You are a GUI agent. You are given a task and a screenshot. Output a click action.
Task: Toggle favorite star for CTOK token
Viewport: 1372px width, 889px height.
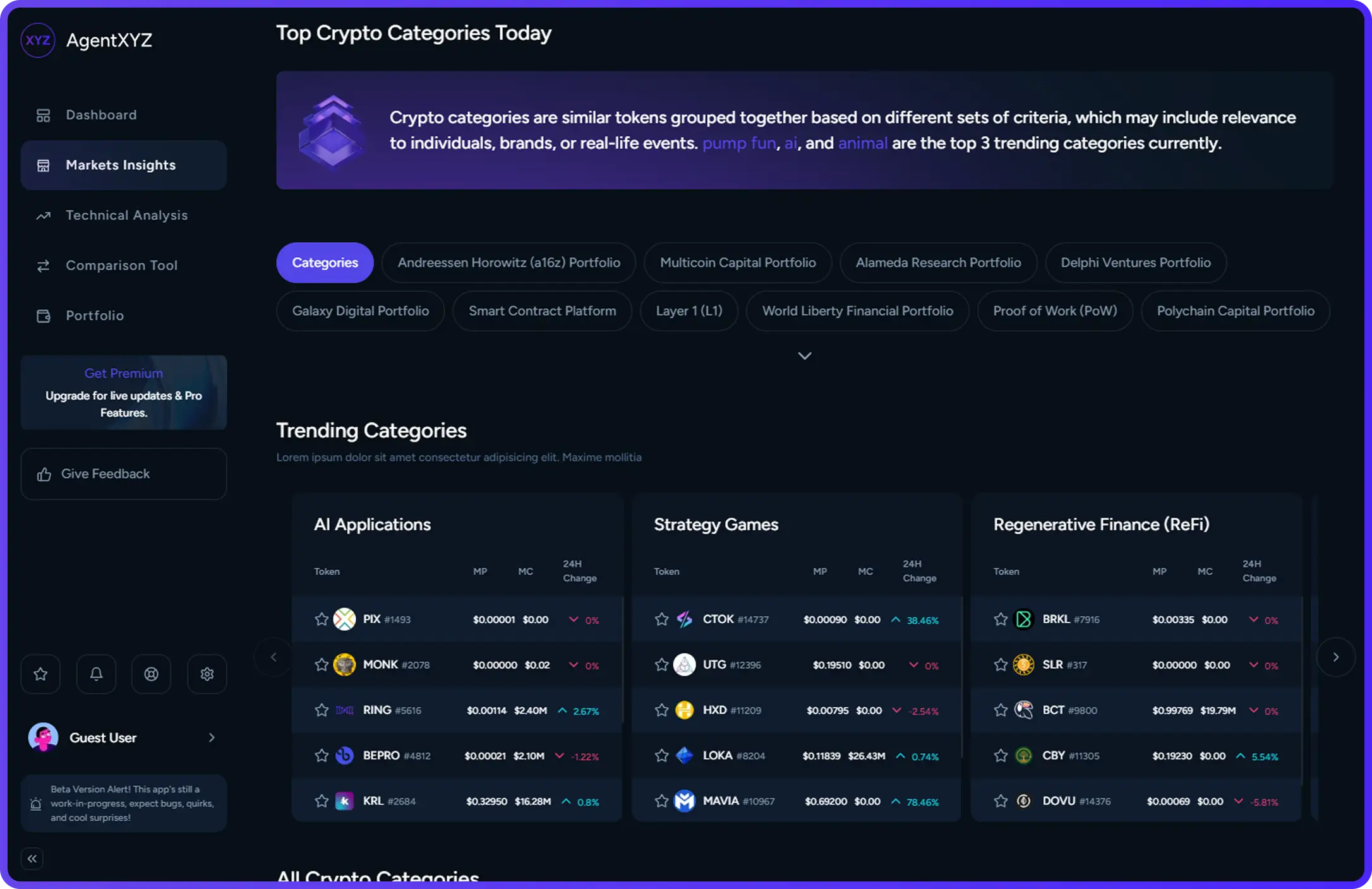pyautogui.click(x=661, y=619)
